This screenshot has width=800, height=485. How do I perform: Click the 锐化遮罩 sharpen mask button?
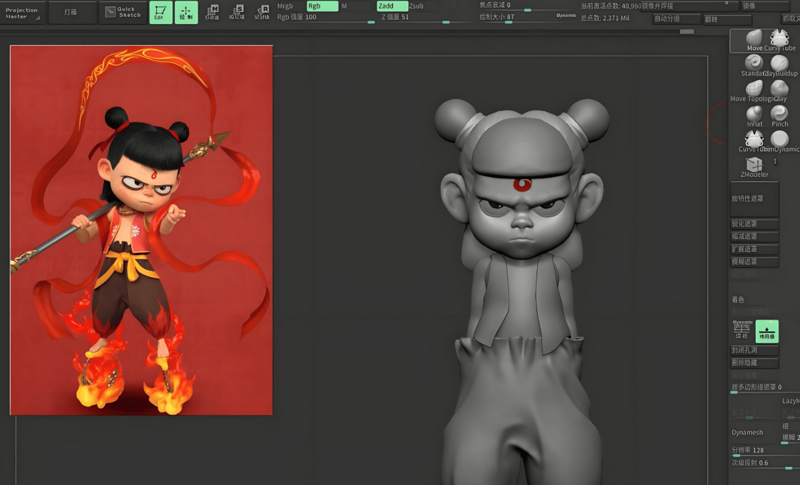point(755,224)
